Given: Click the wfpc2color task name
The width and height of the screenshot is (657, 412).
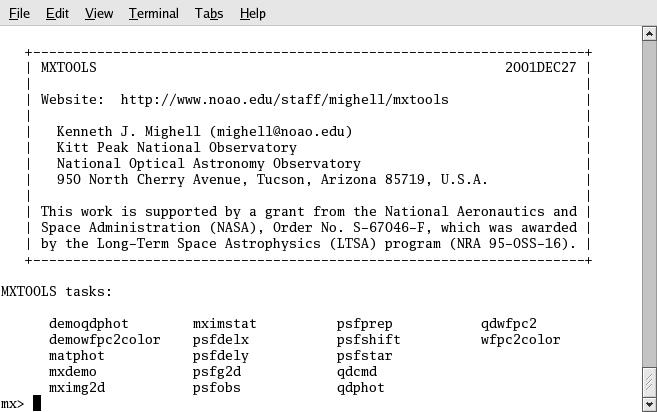Looking at the screenshot, I should pyautogui.click(x=520, y=340).
